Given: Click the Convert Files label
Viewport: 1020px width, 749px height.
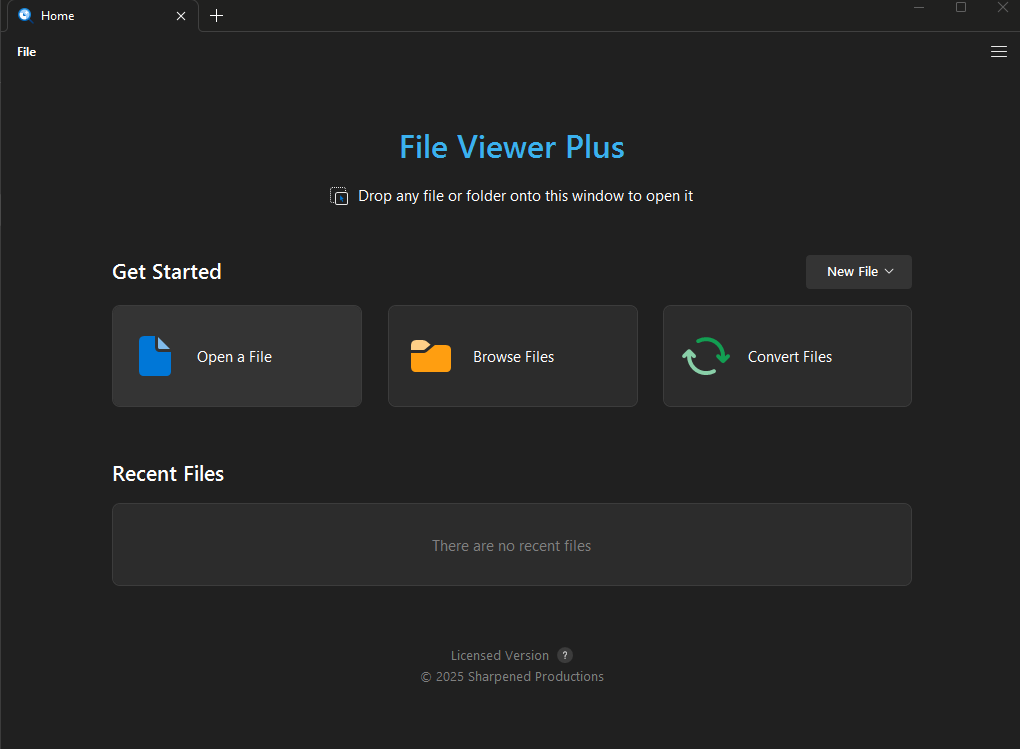Looking at the screenshot, I should pos(789,357).
